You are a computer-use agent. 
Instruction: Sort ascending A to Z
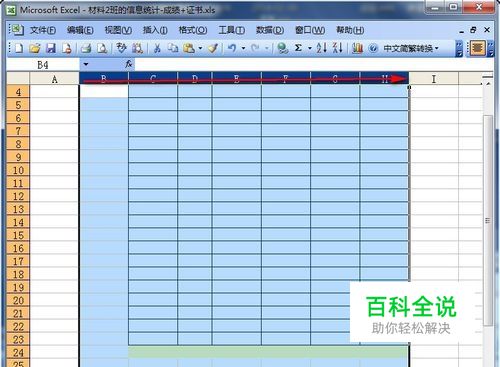[x=321, y=48]
